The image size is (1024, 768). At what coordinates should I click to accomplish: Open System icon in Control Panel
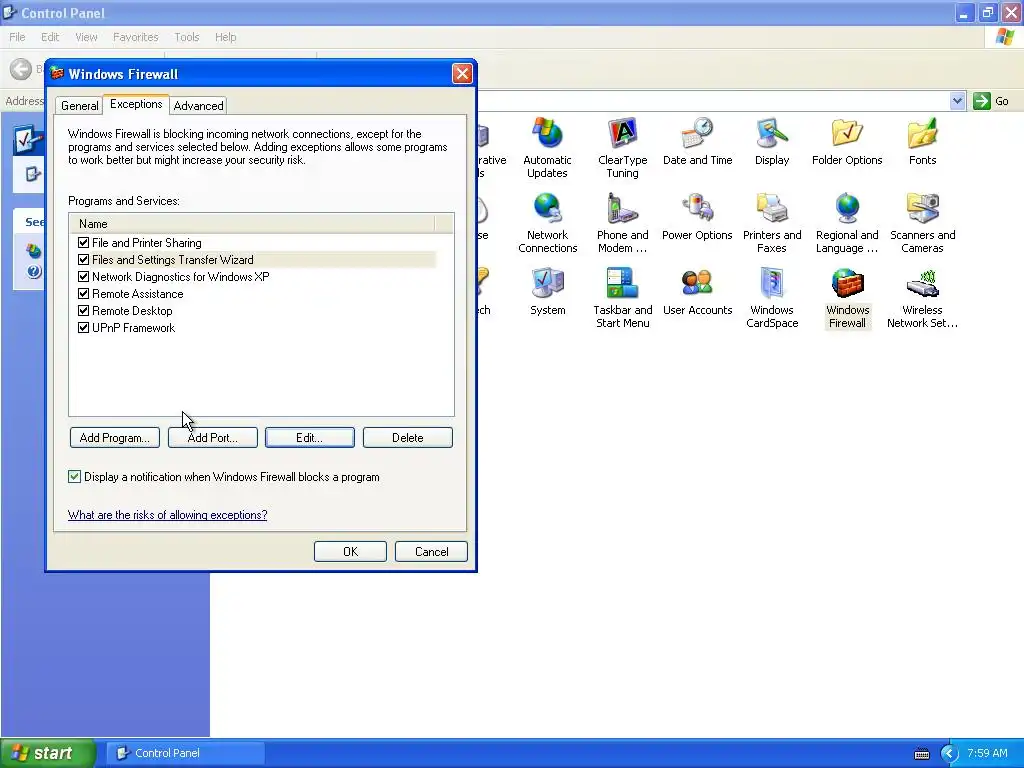coord(547,292)
